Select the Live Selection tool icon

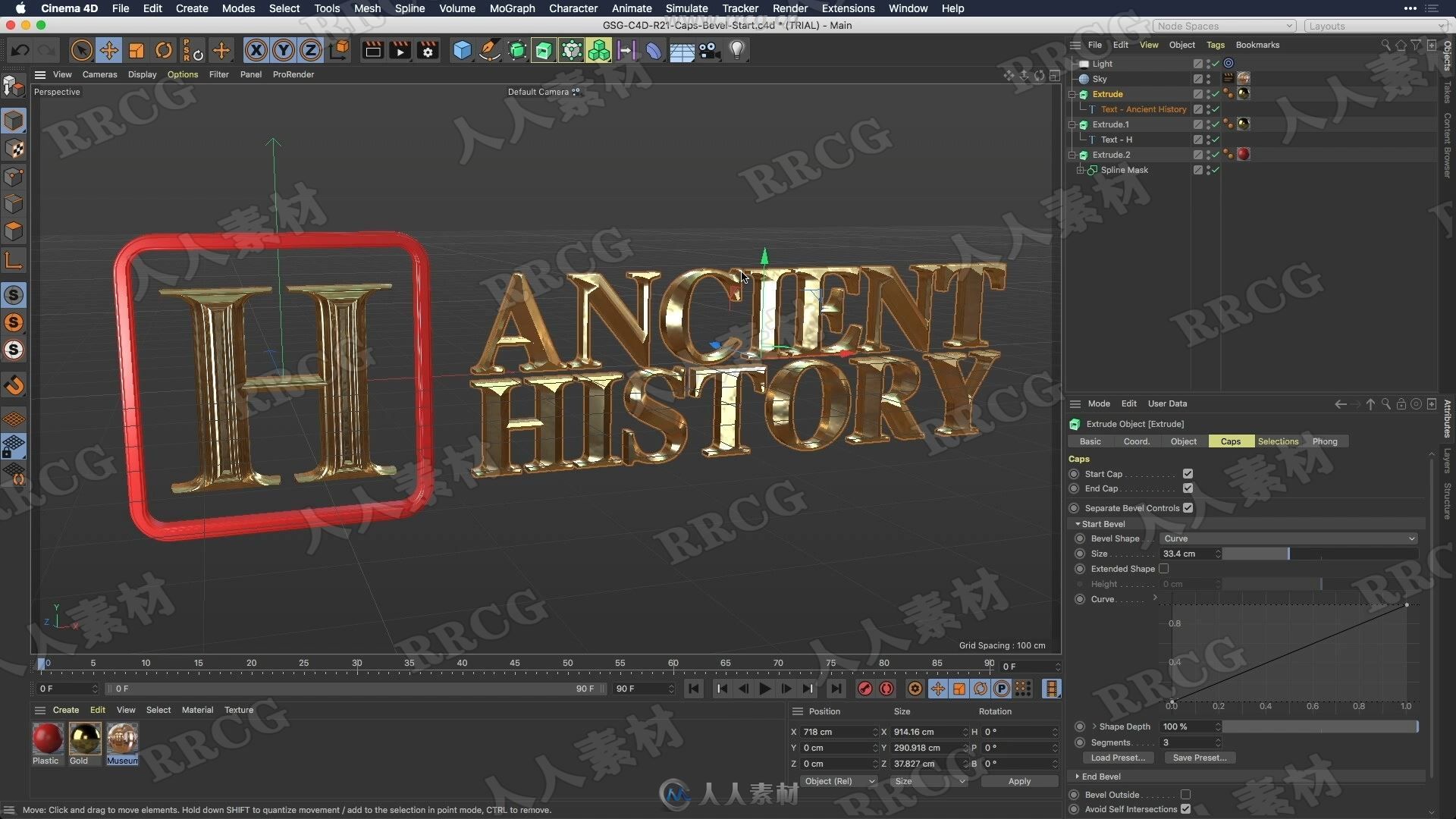[80, 49]
